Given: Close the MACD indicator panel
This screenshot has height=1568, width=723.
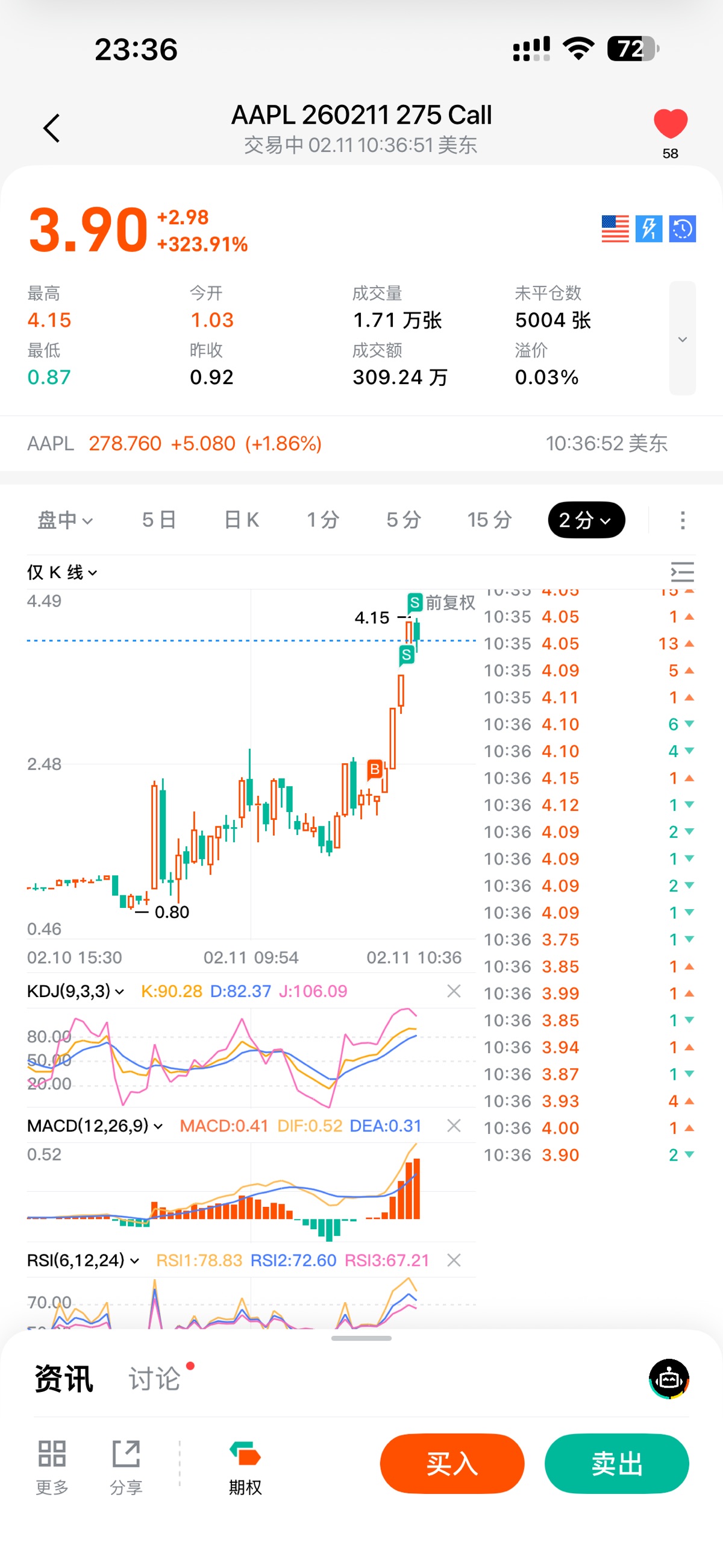Looking at the screenshot, I should pos(454,1126).
